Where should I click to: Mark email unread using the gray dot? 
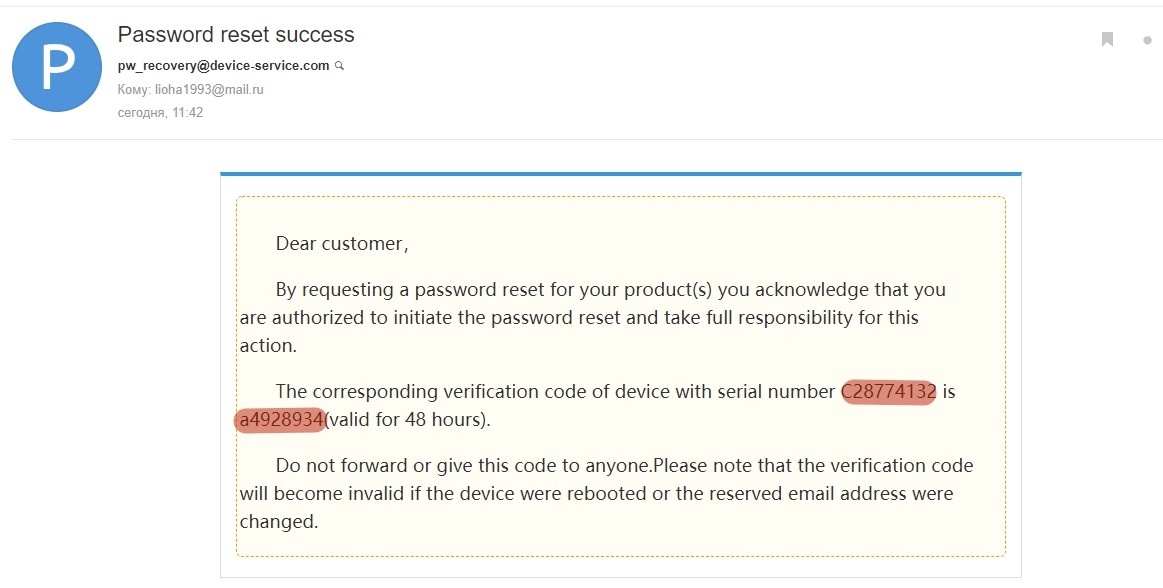pos(1147,41)
